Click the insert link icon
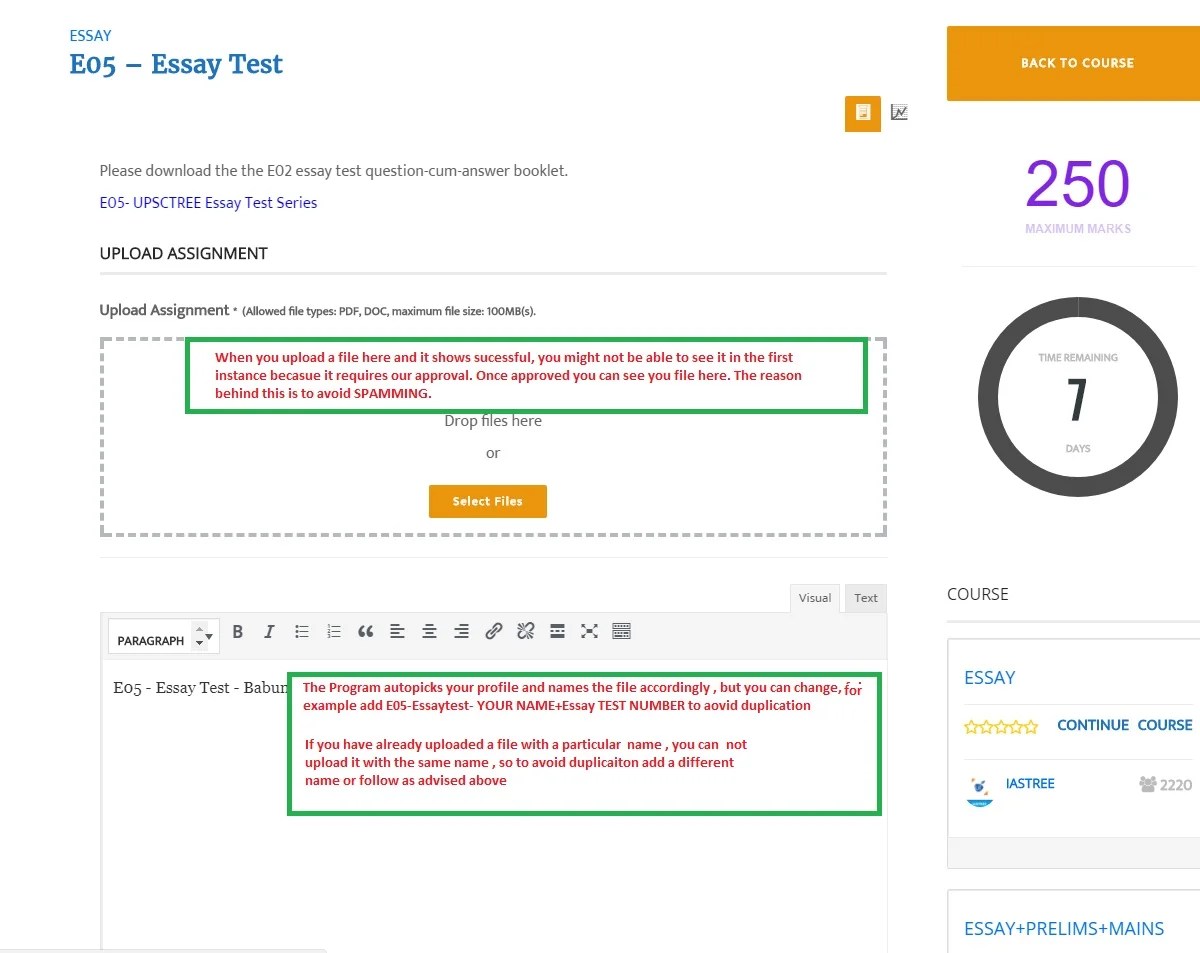1200x953 pixels. click(493, 632)
